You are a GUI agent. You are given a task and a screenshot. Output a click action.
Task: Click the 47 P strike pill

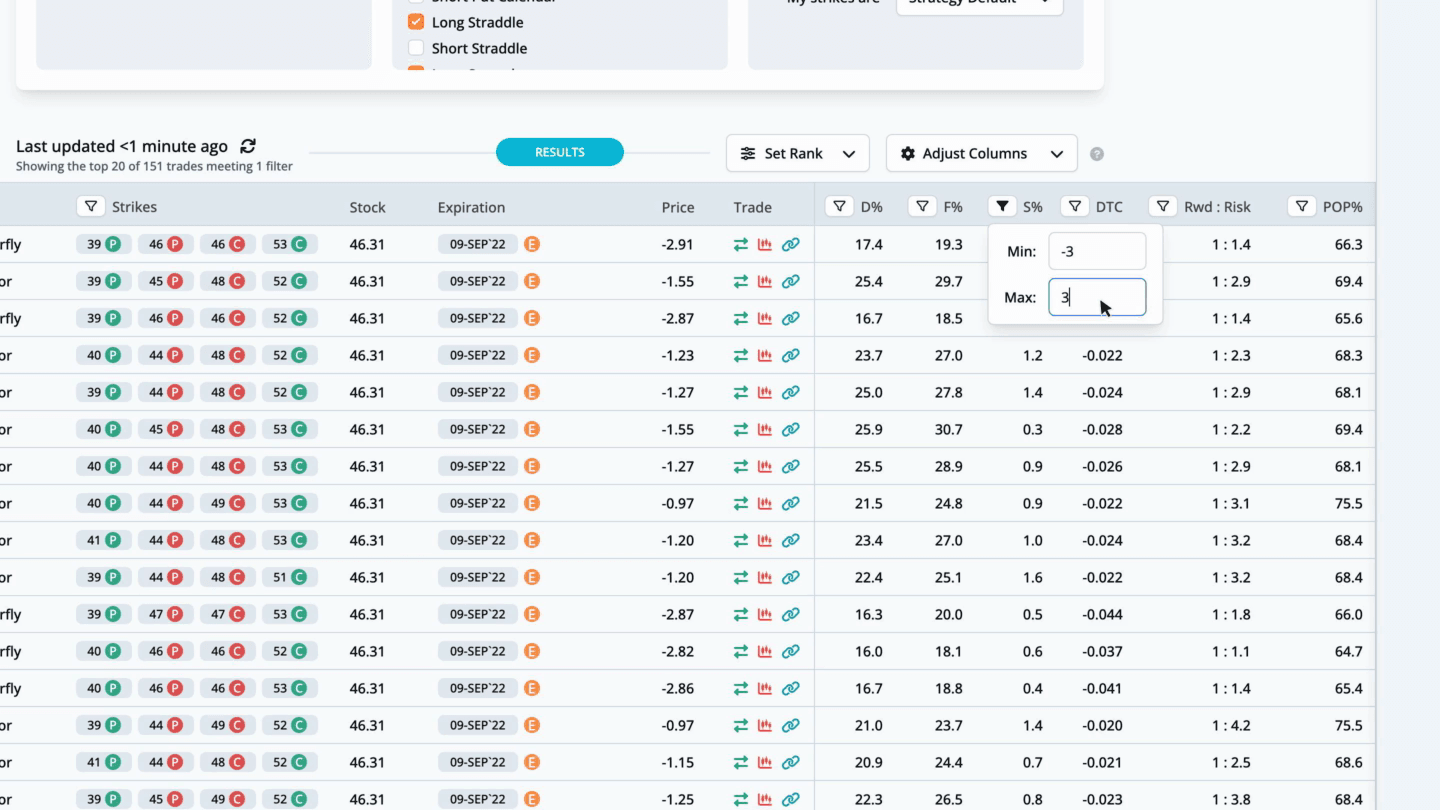pyautogui.click(x=166, y=614)
